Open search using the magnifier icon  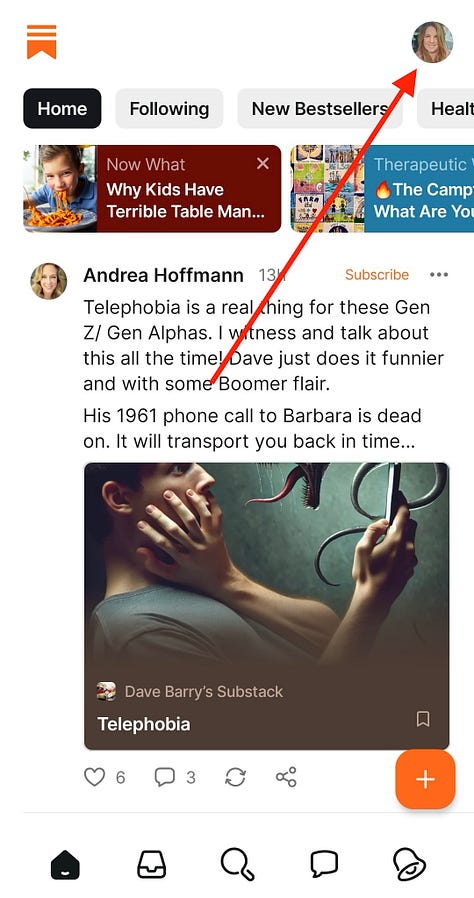click(x=237, y=864)
